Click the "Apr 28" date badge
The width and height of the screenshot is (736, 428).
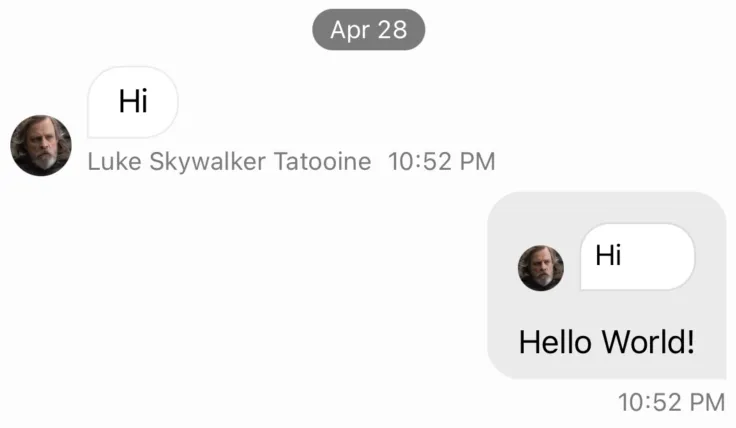point(368,30)
